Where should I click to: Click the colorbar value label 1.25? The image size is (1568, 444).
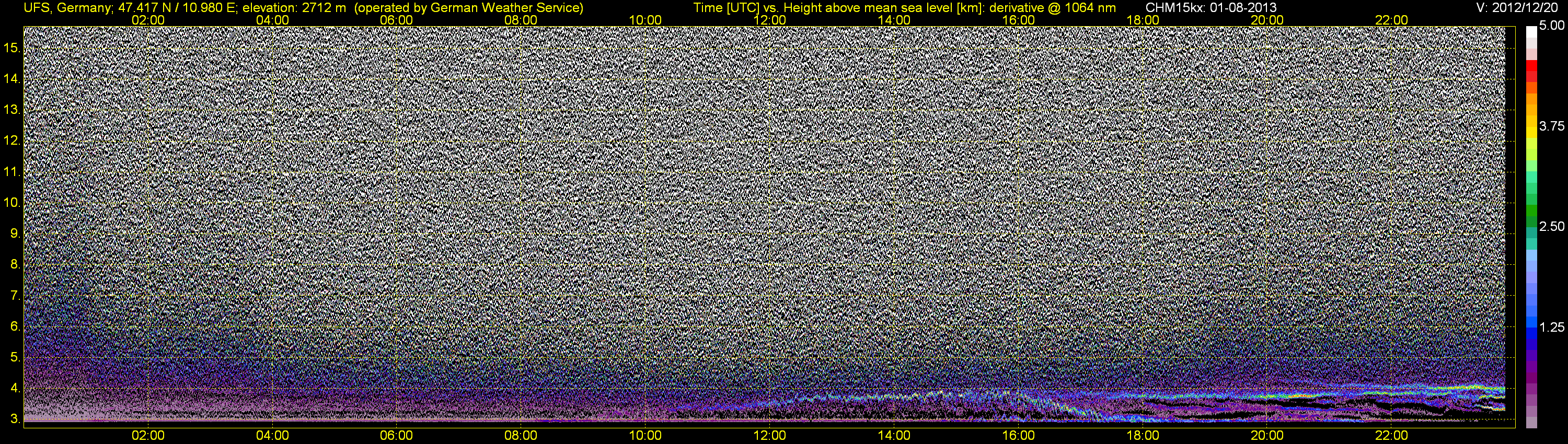point(1552,327)
